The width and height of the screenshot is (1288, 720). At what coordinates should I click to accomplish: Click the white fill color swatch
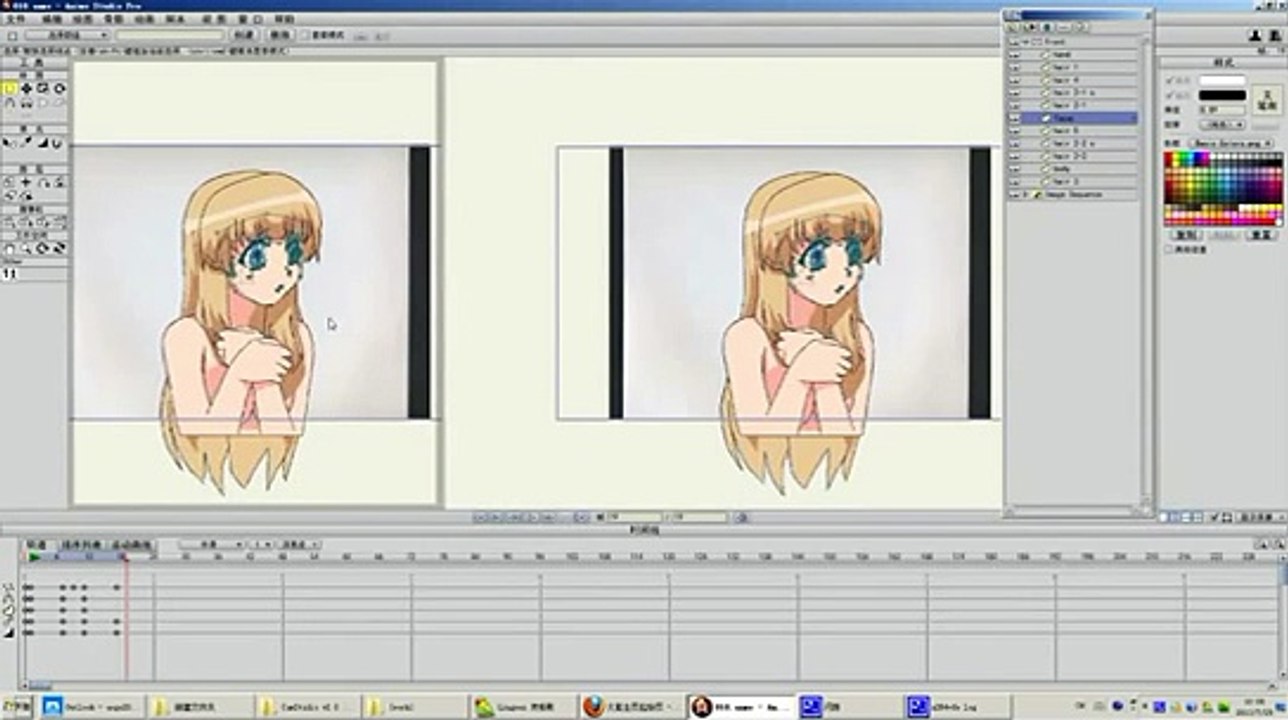click(x=1222, y=80)
